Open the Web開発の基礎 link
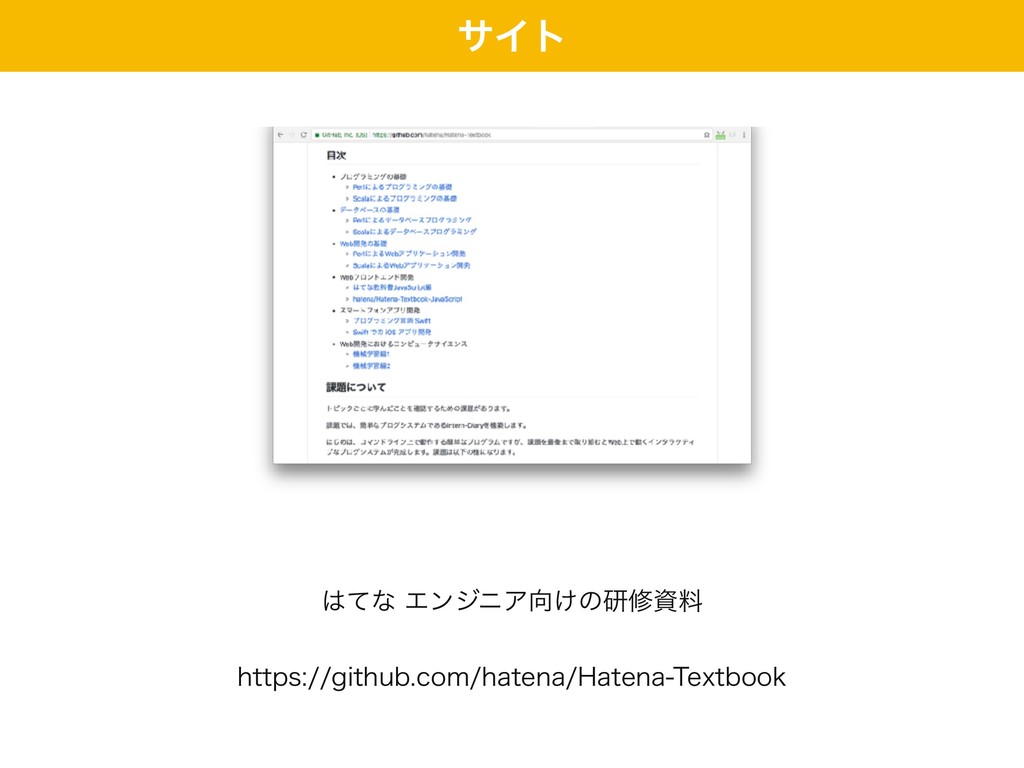Screen dimensions: 1024x768 pos(363,243)
